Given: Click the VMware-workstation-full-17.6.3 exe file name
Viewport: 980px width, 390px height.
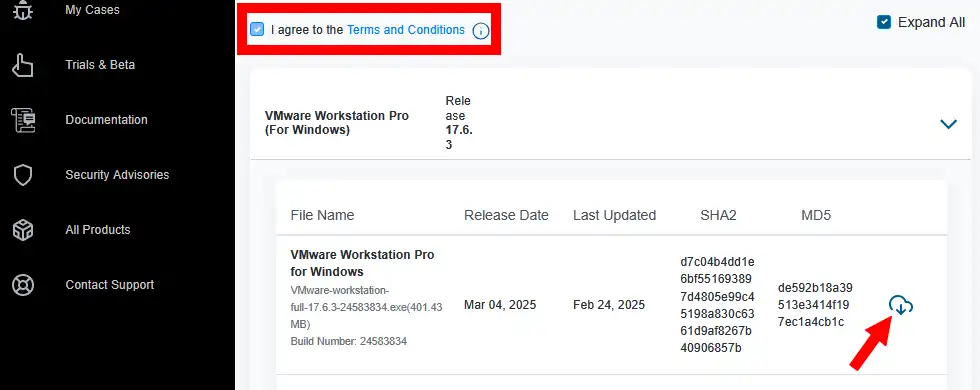Looking at the screenshot, I should click(x=366, y=308).
